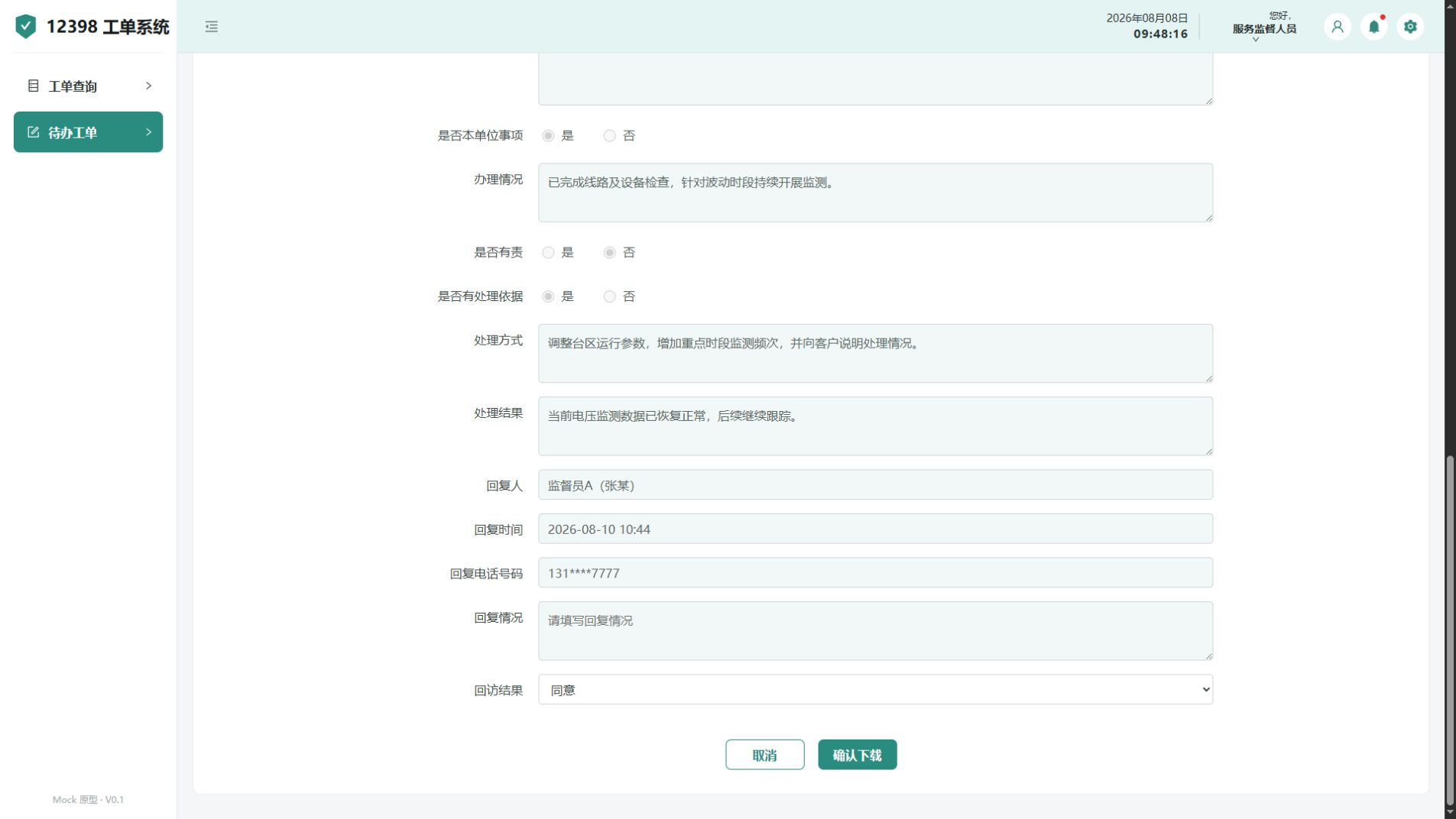Select 否 for 是否本单位事项
The image size is (1456, 819).
609,136
